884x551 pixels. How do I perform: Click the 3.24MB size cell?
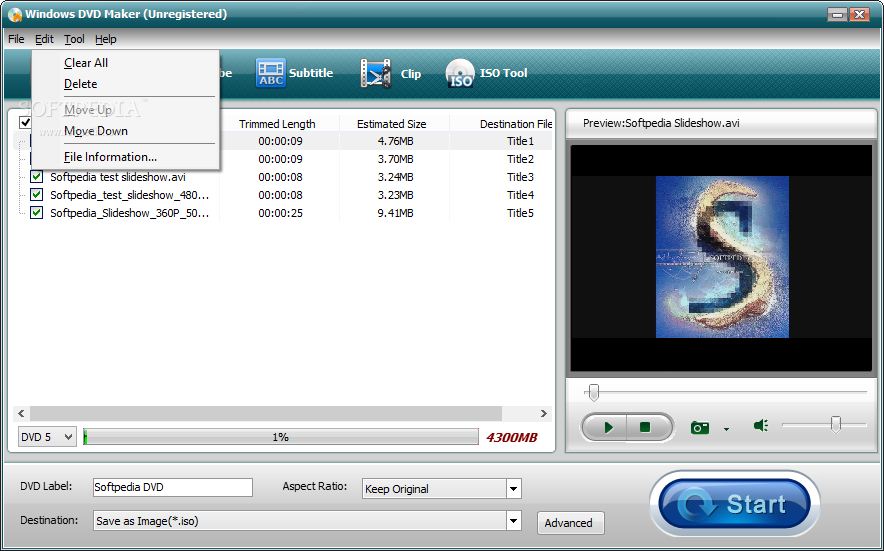point(395,177)
